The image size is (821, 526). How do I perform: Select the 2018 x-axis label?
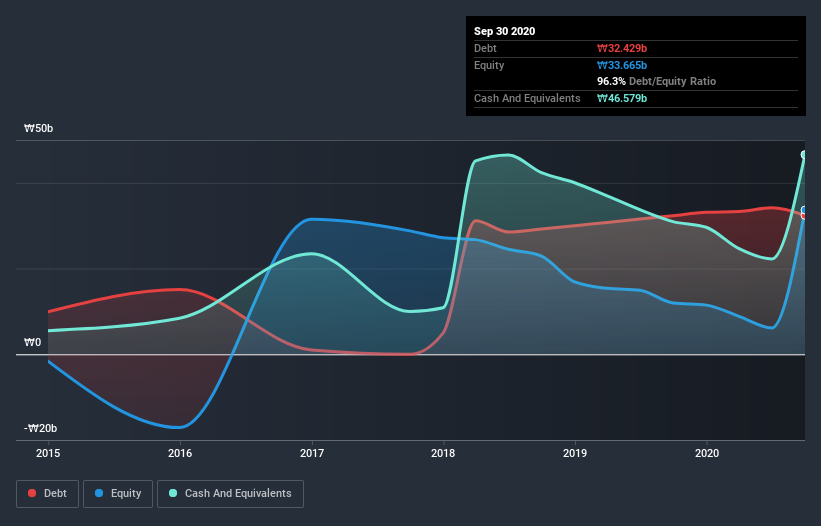coord(443,453)
